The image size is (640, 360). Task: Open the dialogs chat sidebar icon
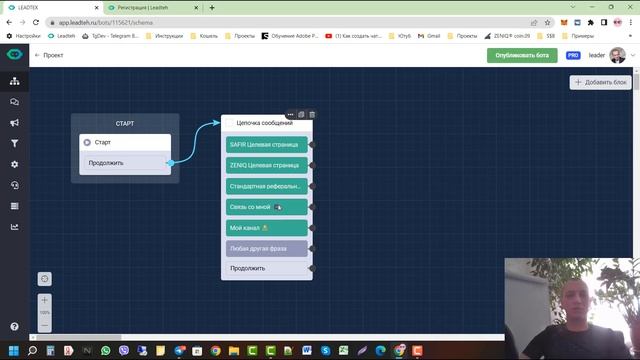tap(15, 102)
